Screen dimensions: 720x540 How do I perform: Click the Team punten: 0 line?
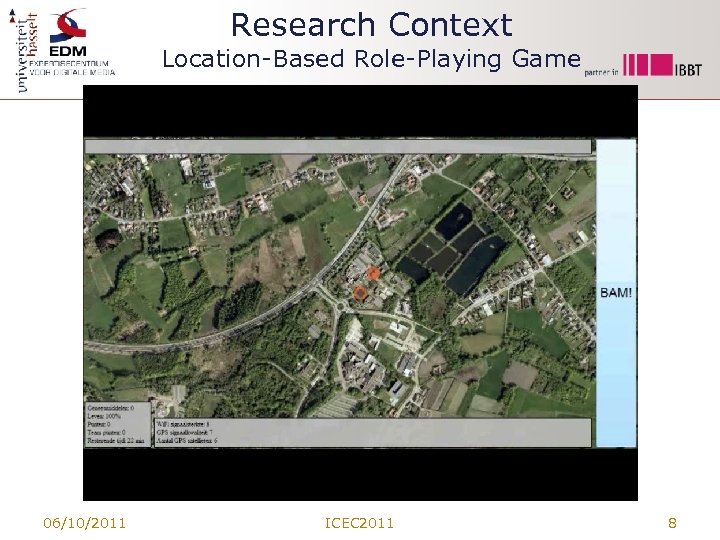(106, 433)
